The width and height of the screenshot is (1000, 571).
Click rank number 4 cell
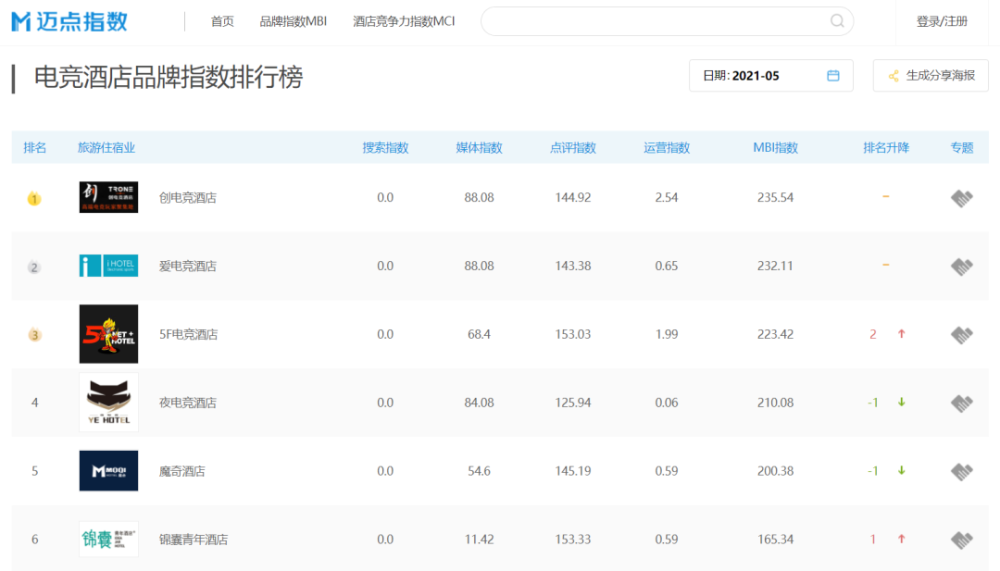[34, 402]
